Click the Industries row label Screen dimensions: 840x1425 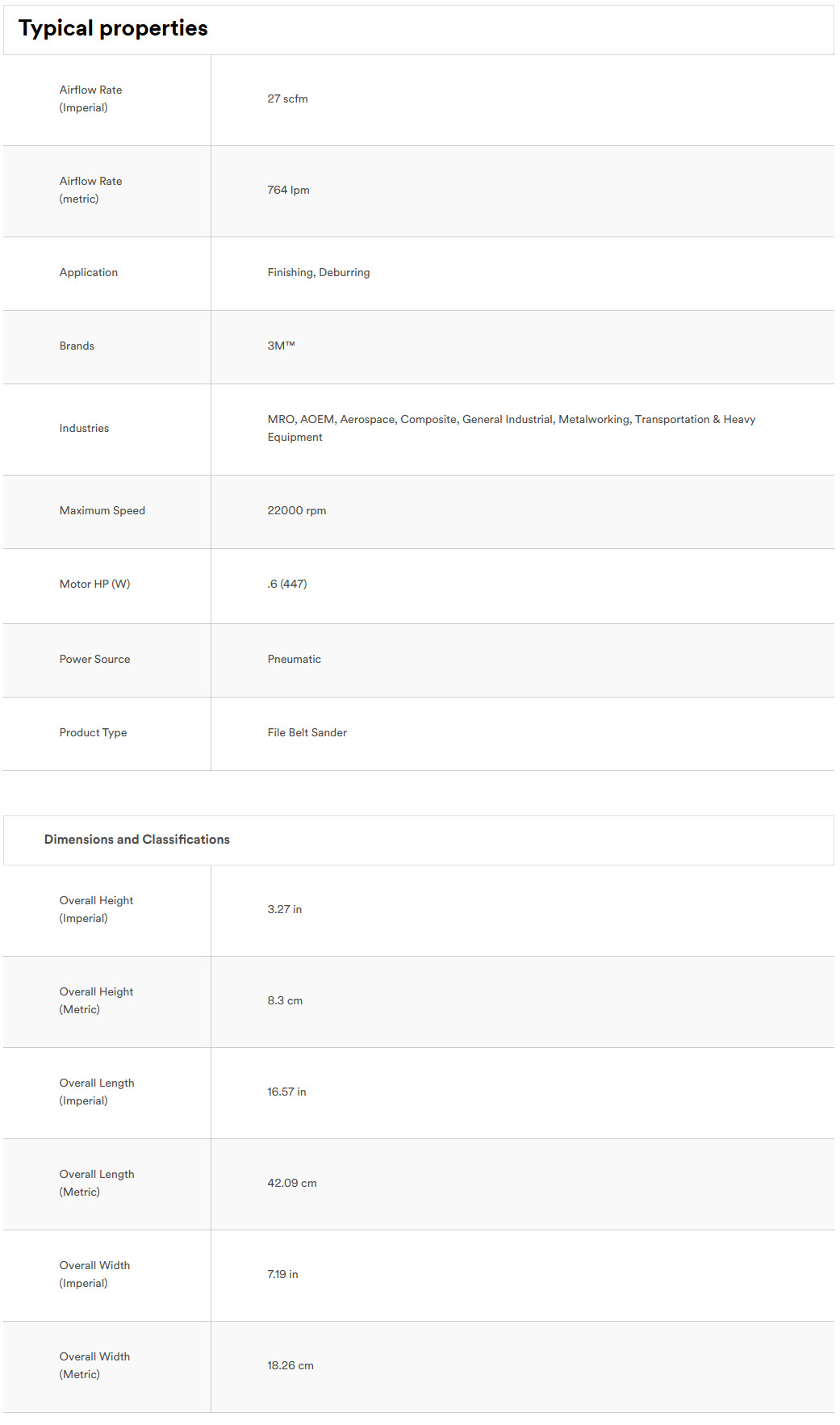click(x=84, y=428)
